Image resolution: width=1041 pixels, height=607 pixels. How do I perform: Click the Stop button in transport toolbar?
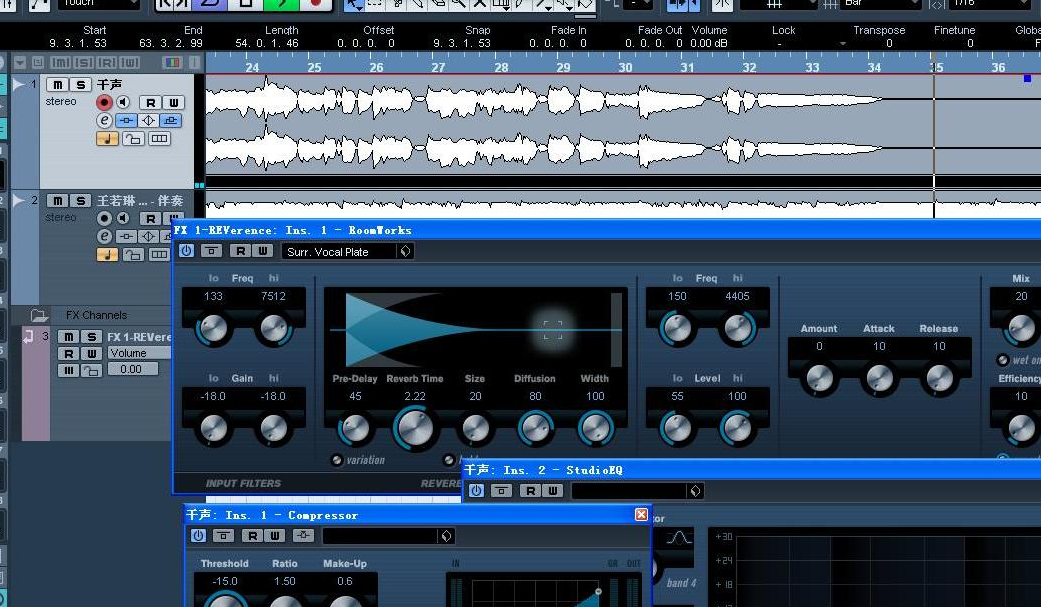[245, 4]
